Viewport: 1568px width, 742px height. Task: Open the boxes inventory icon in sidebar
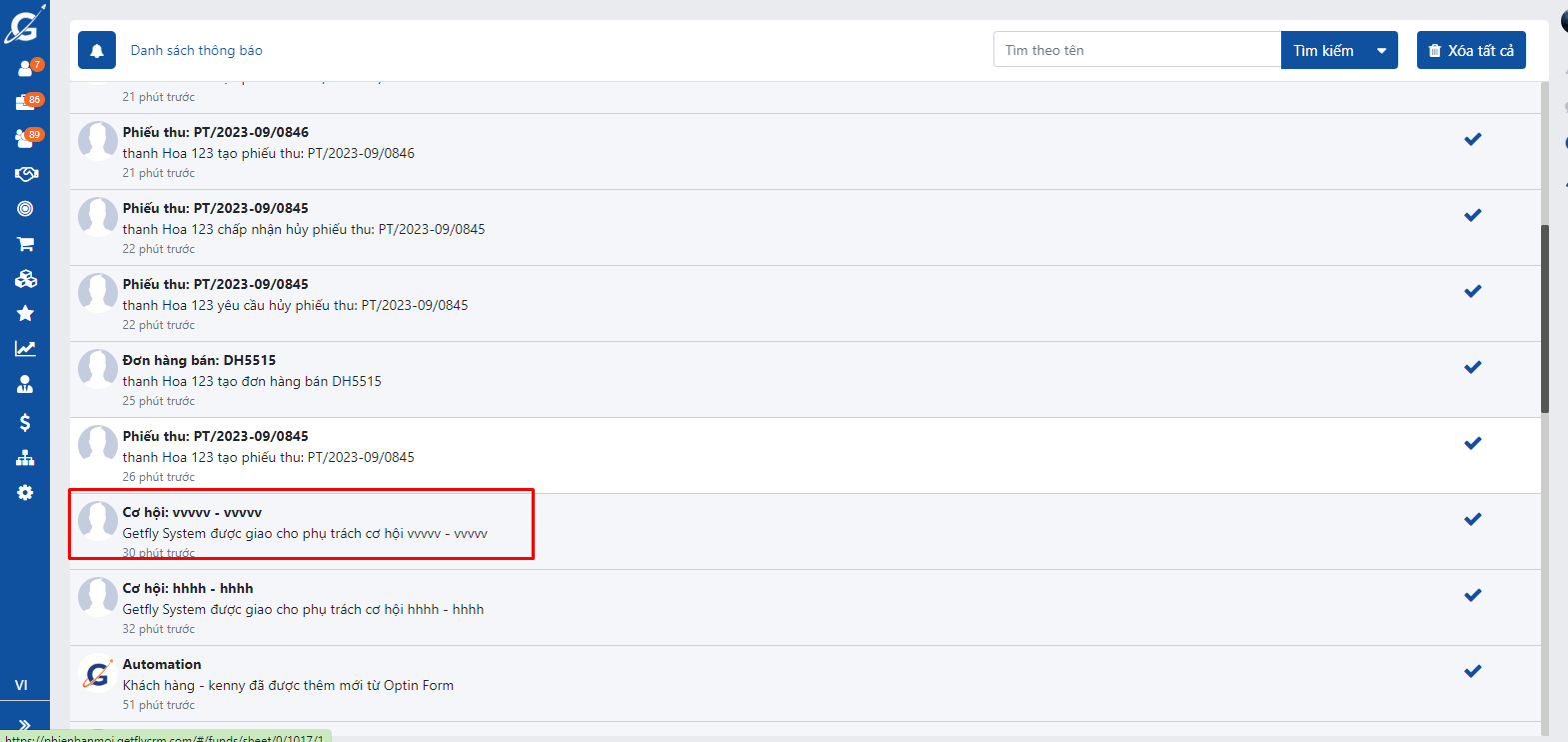25,279
